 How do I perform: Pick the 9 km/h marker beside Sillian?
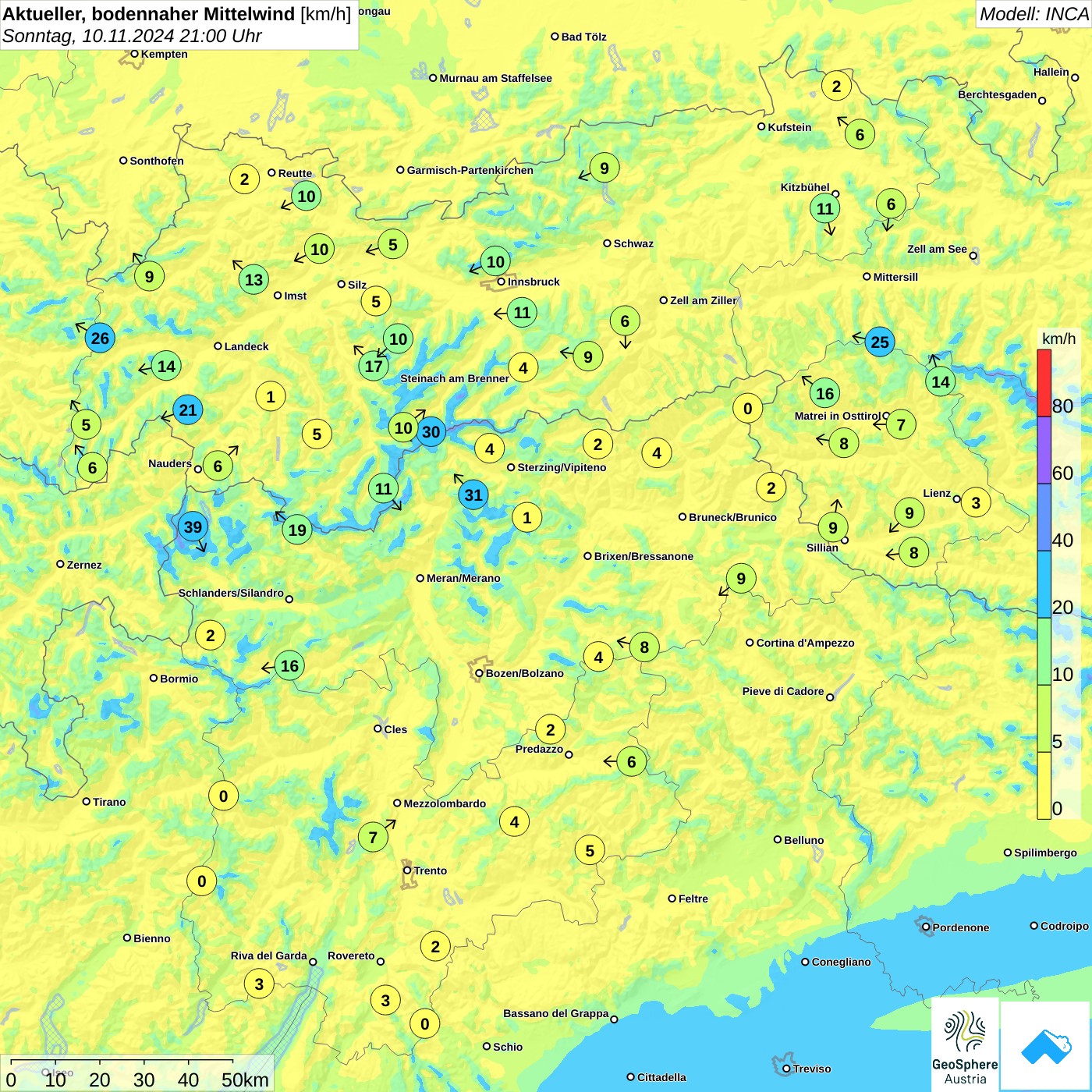pyautogui.click(x=833, y=527)
